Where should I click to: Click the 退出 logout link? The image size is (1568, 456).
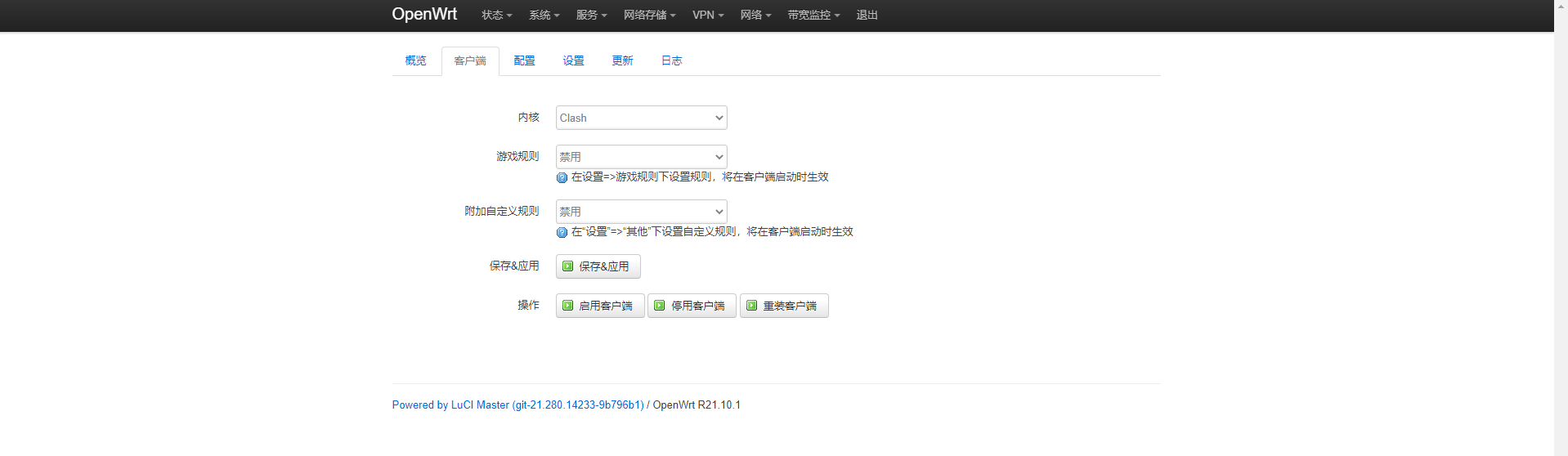point(867,16)
